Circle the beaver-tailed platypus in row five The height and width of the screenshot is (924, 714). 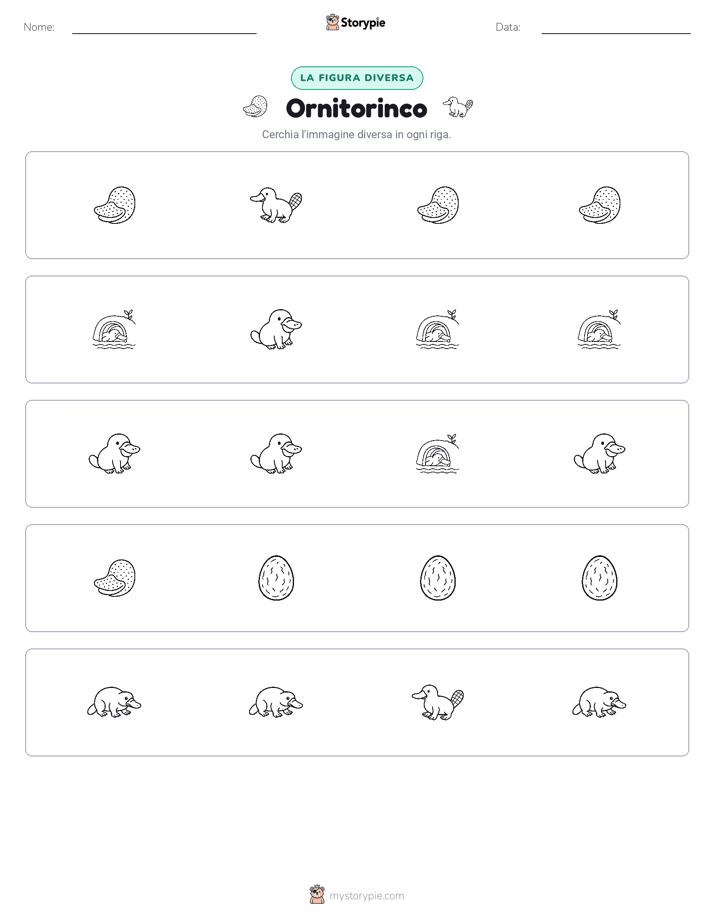tap(438, 702)
